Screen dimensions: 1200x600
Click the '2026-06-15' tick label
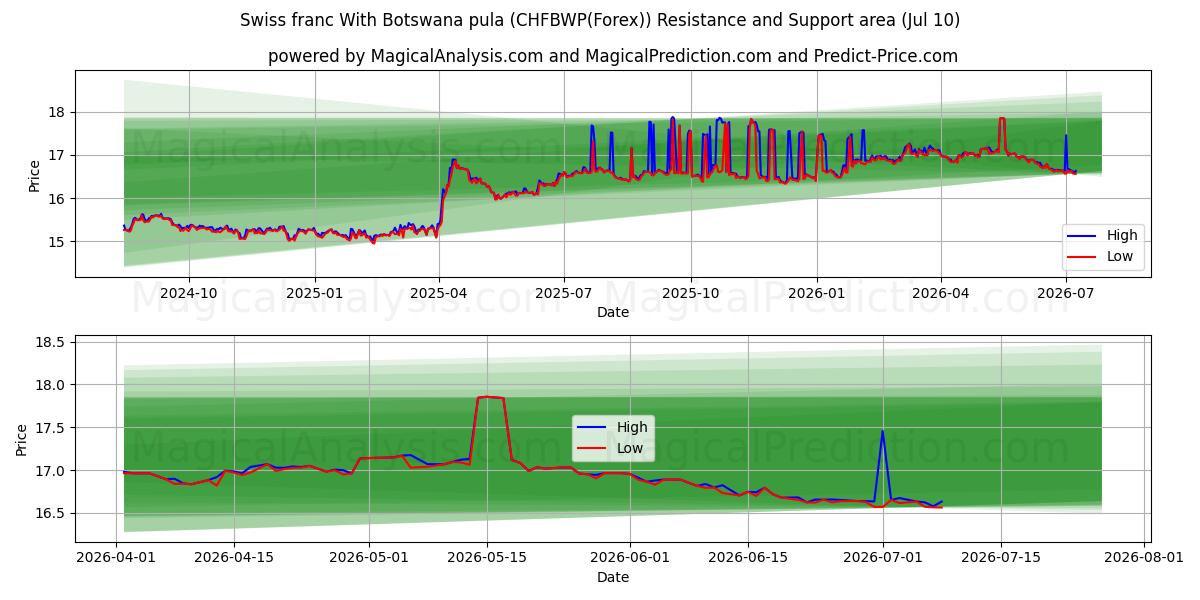(x=748, y=557)
